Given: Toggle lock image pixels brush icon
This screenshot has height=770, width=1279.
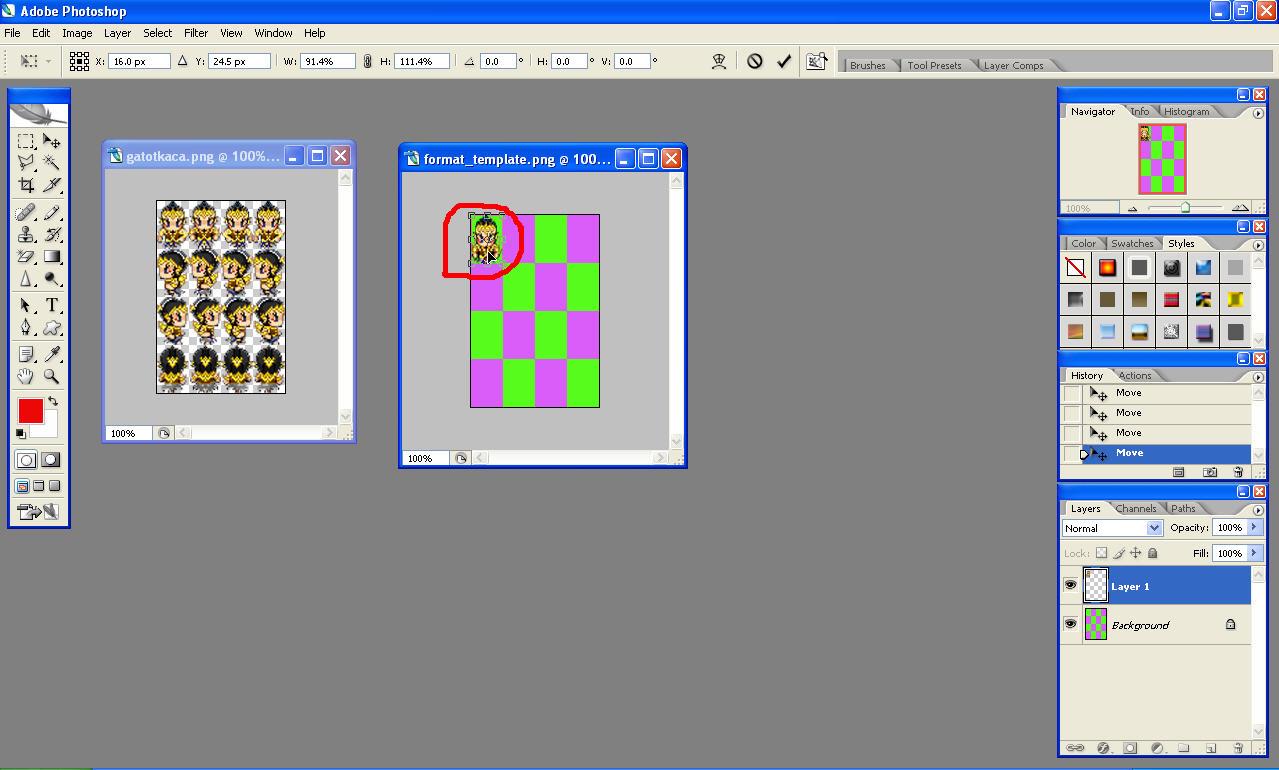Looking at the screenshot, I should point(1119,553).
